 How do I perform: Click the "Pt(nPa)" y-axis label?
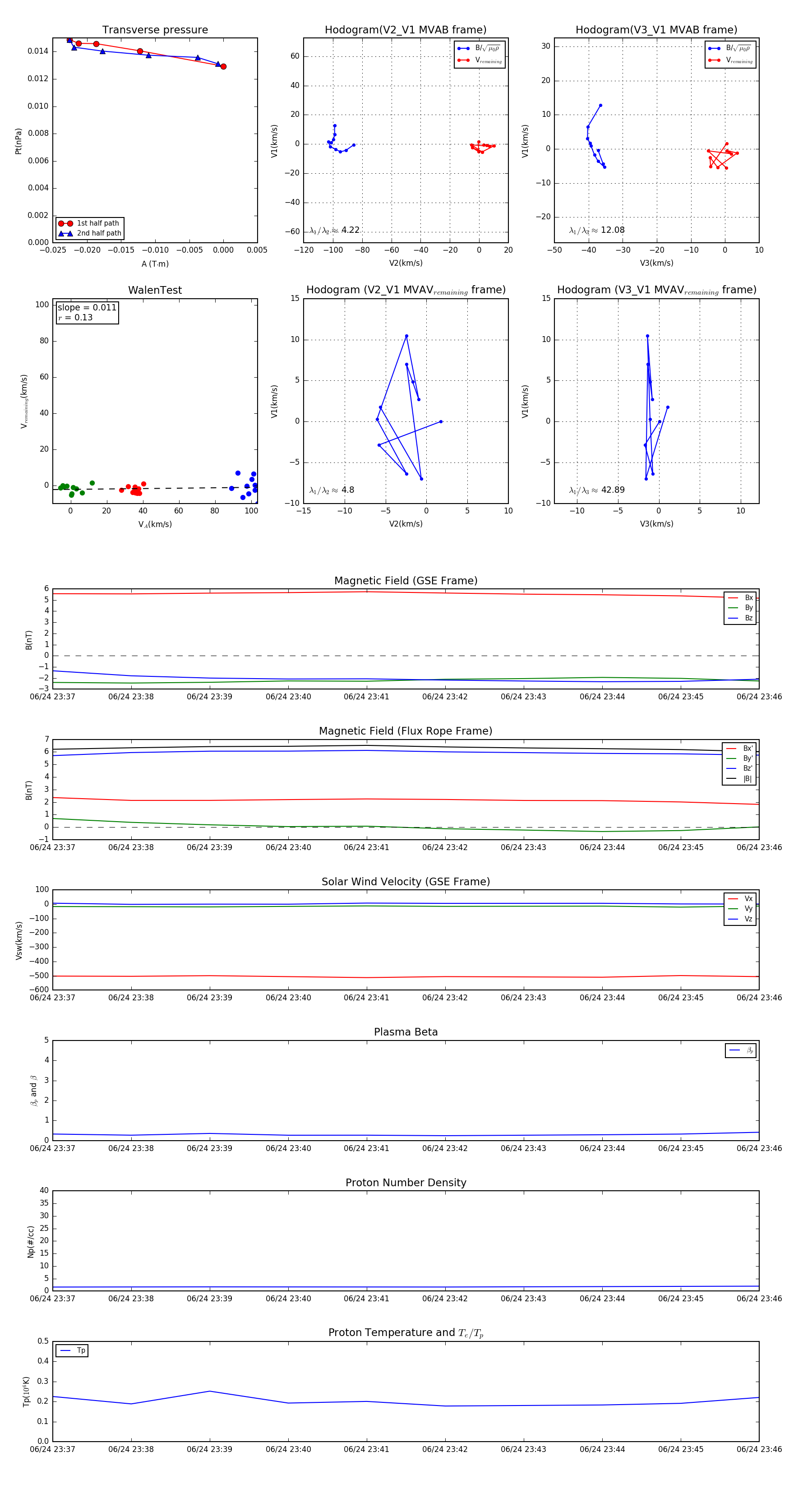tap(18, 140)
